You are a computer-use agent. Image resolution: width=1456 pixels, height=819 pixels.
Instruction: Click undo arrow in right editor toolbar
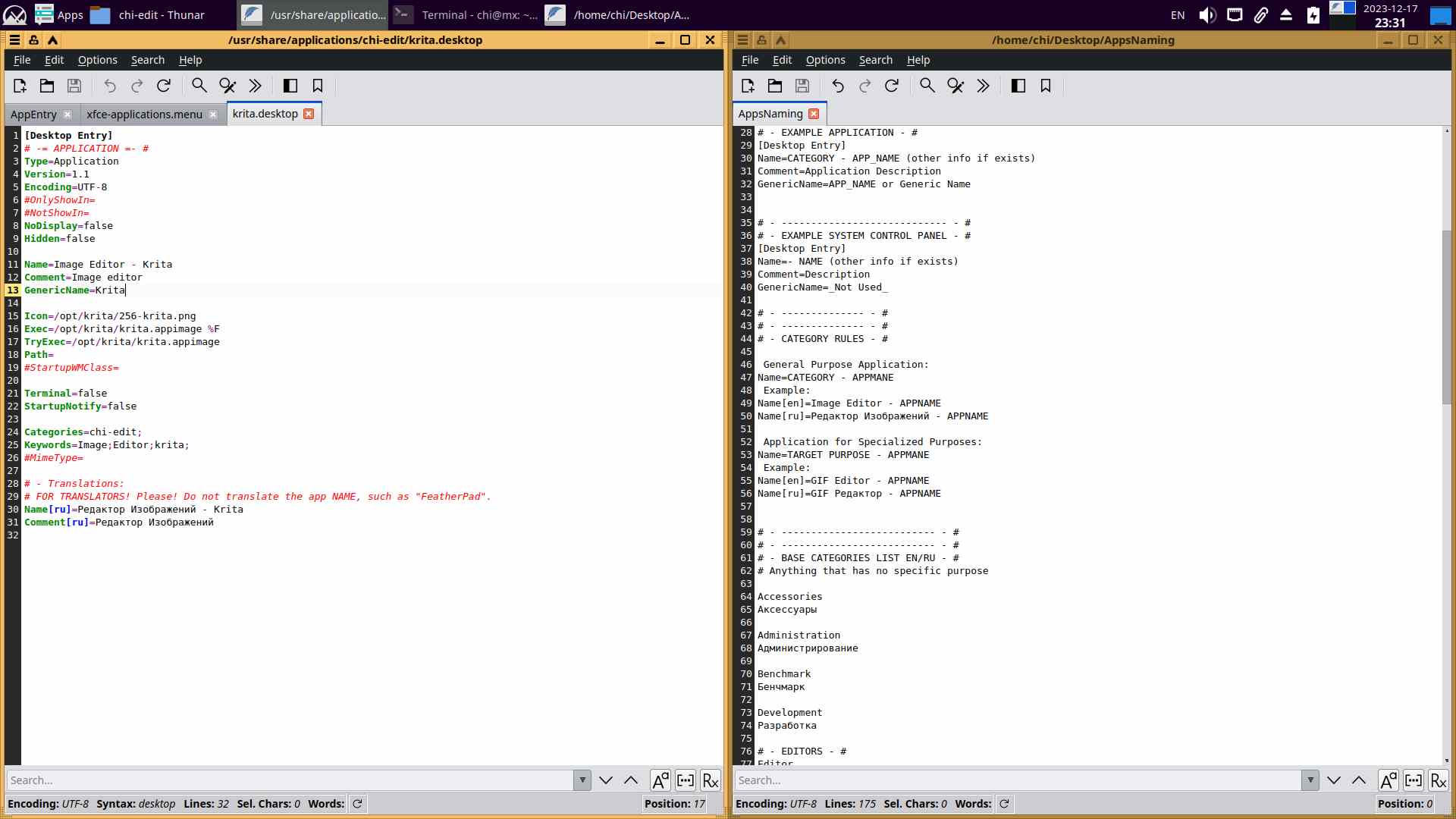point(838,86)
